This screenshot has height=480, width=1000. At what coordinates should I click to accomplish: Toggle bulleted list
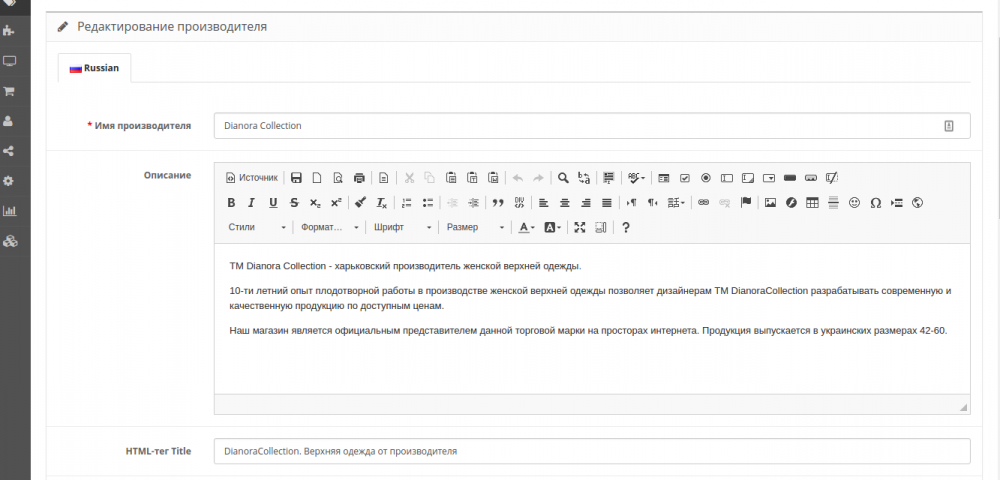pos(428,203)
